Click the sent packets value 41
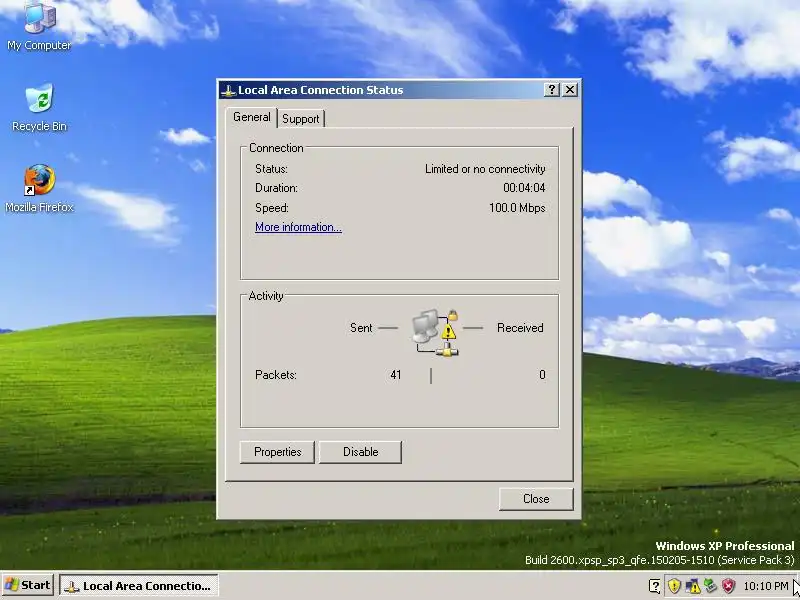 tap(396, 375)
